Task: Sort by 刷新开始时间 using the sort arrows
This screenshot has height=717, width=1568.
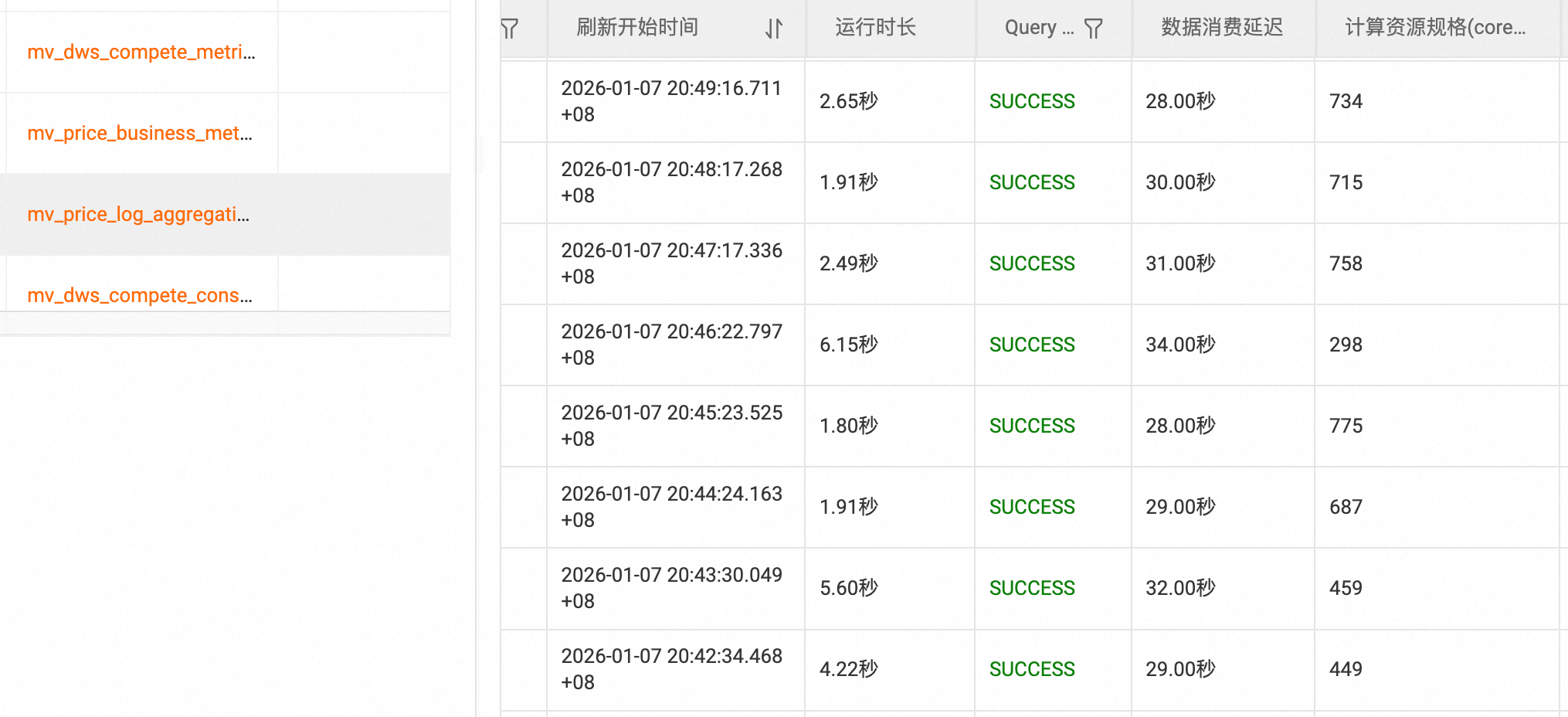Action: [772, 28]
